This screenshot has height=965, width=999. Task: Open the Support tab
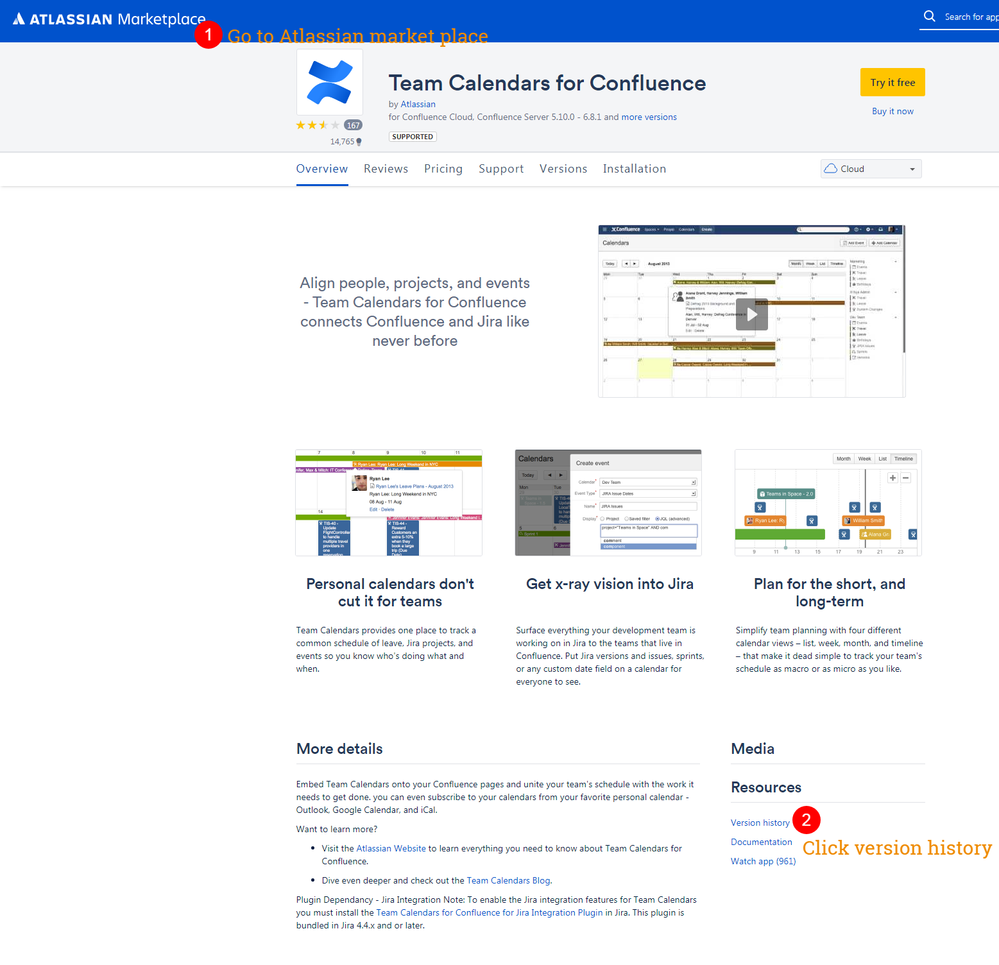tap(501, 169)
